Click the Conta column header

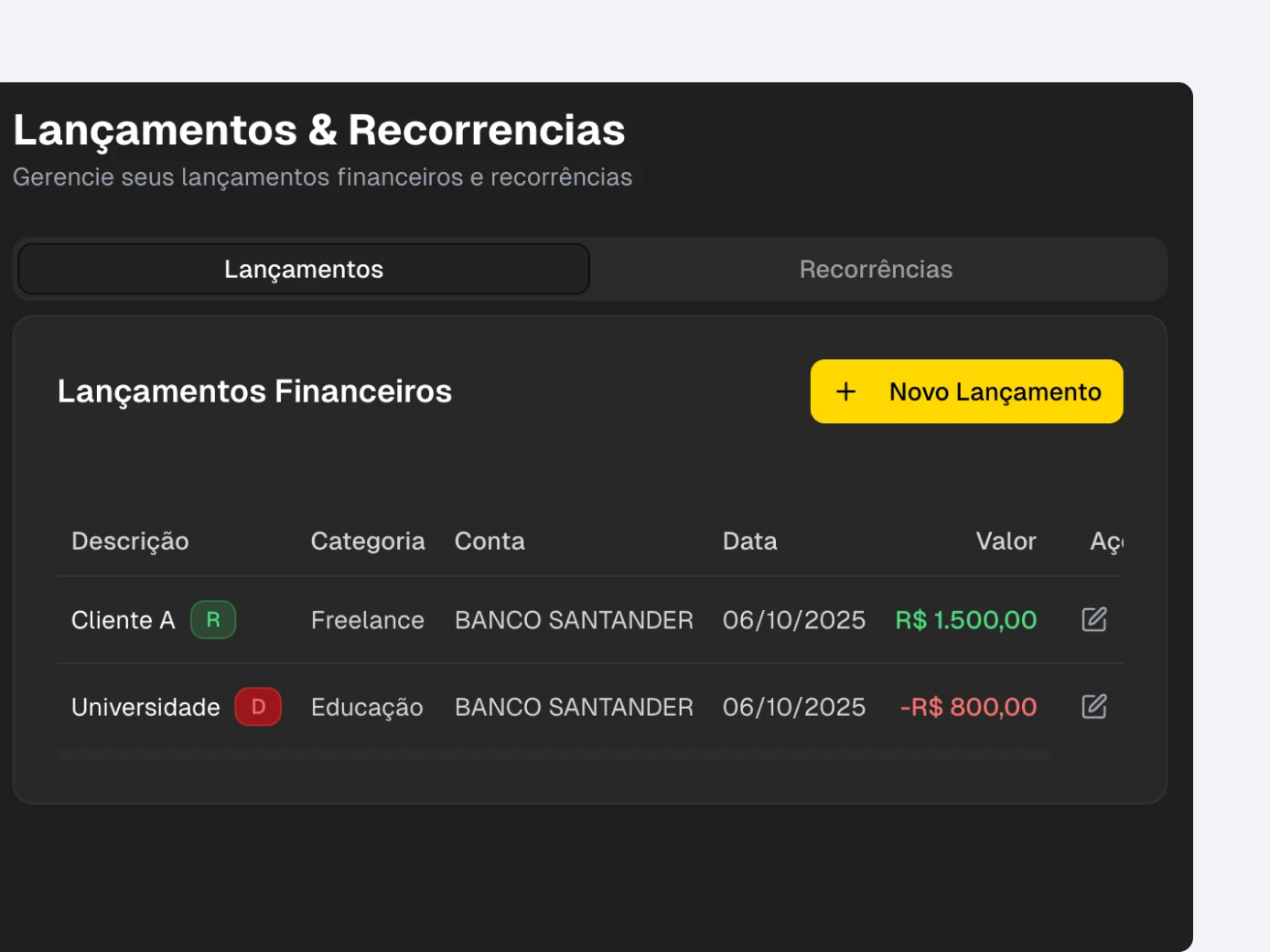pyautogui.click(x=490, y=540)
